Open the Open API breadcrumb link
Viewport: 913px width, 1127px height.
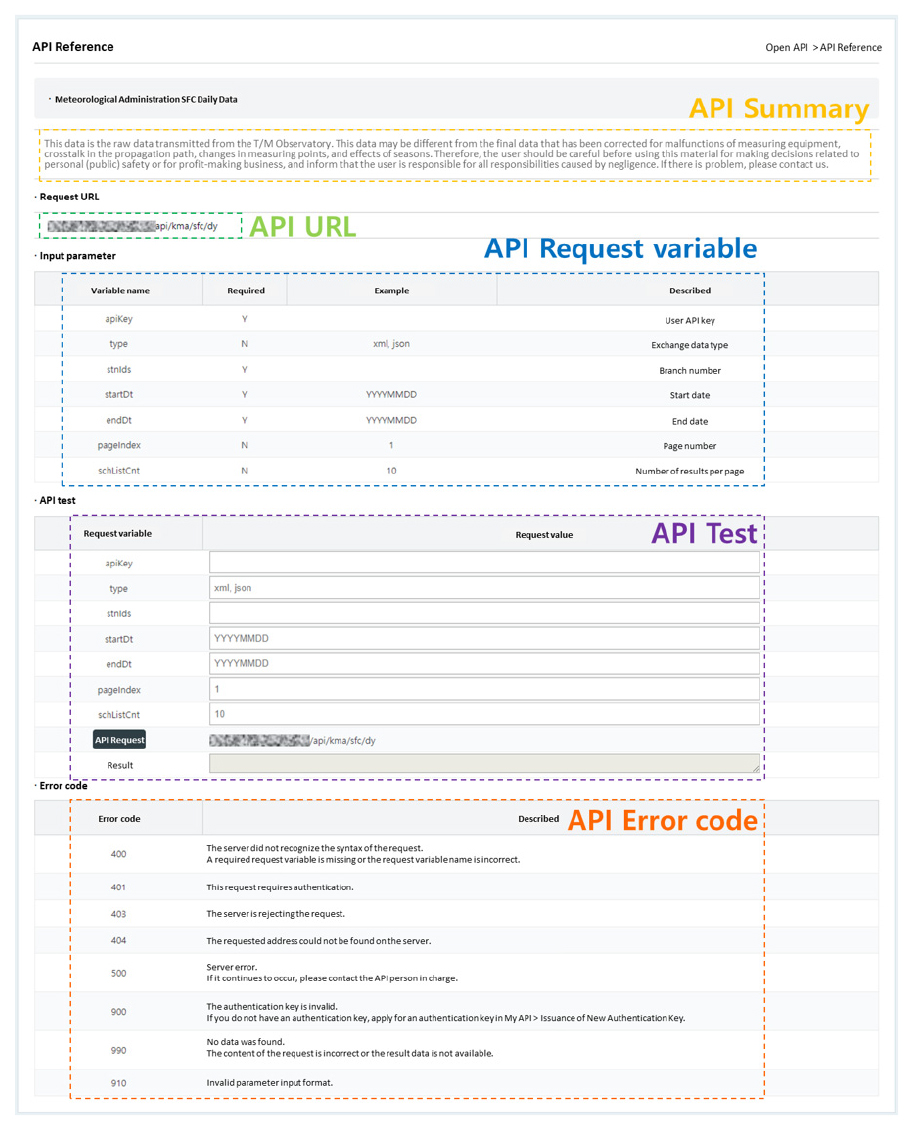click(786, 47)
